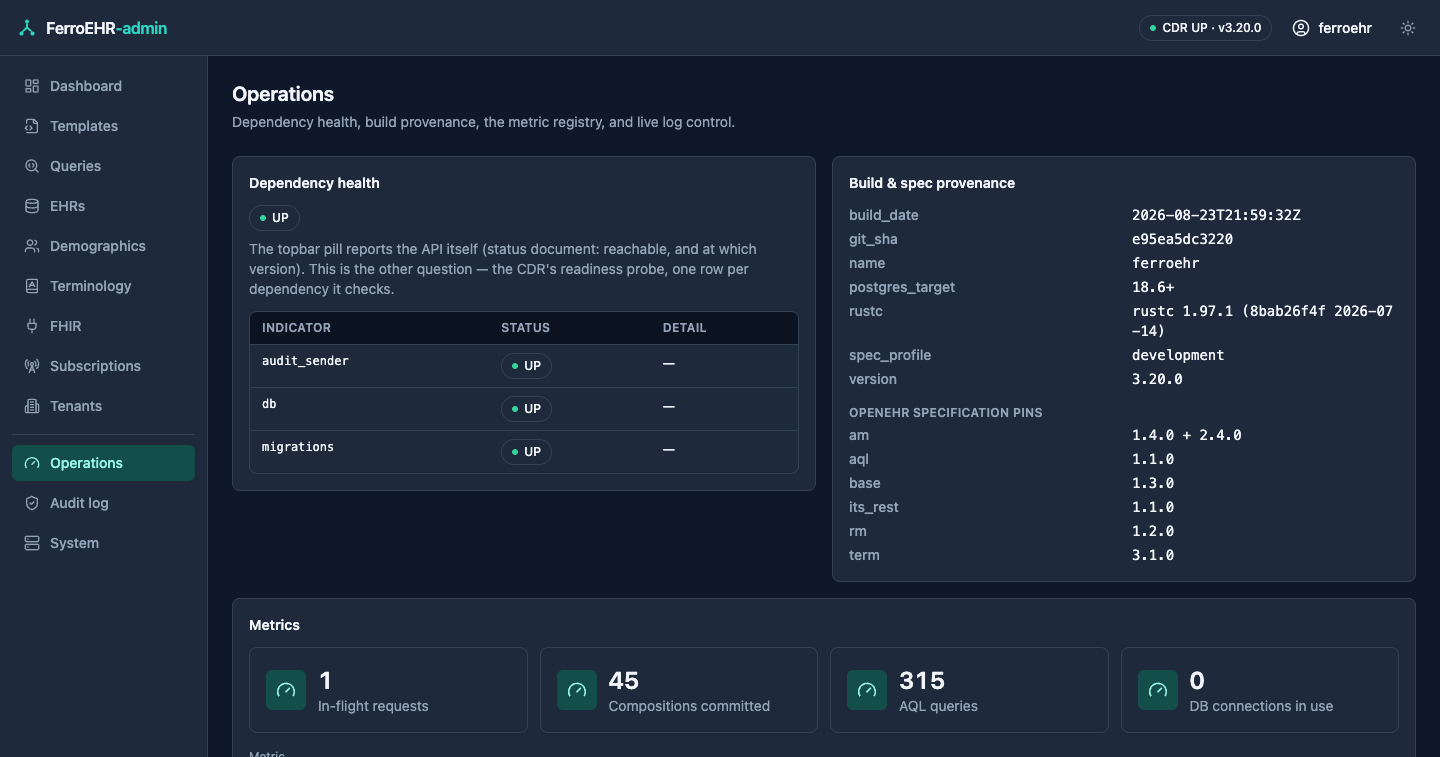Click the Compositions committed gauge icon
The image size is (1440, 757).
[577, 690]
